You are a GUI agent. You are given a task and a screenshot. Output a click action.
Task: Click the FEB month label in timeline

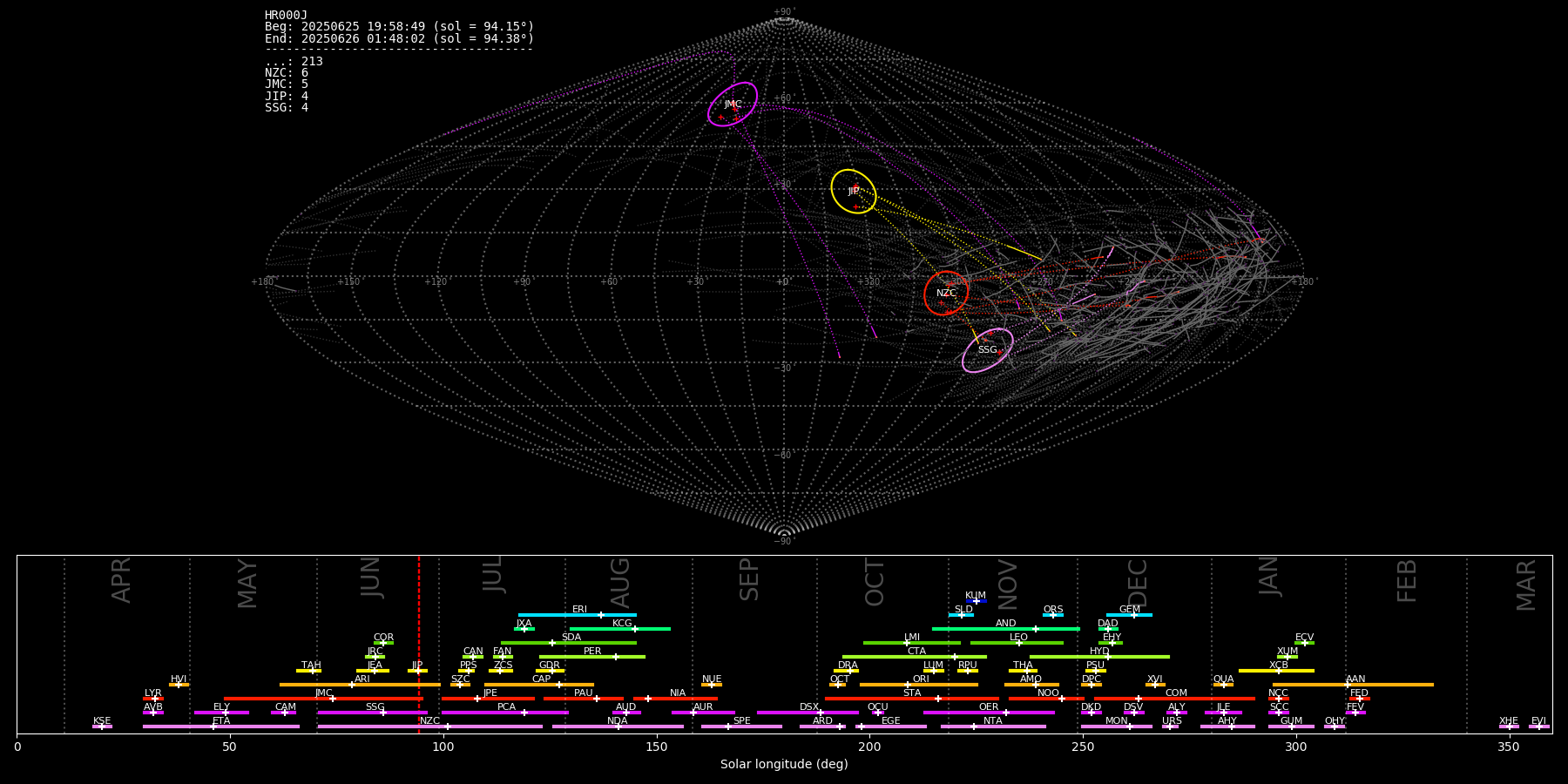(x=1407, y=581)
